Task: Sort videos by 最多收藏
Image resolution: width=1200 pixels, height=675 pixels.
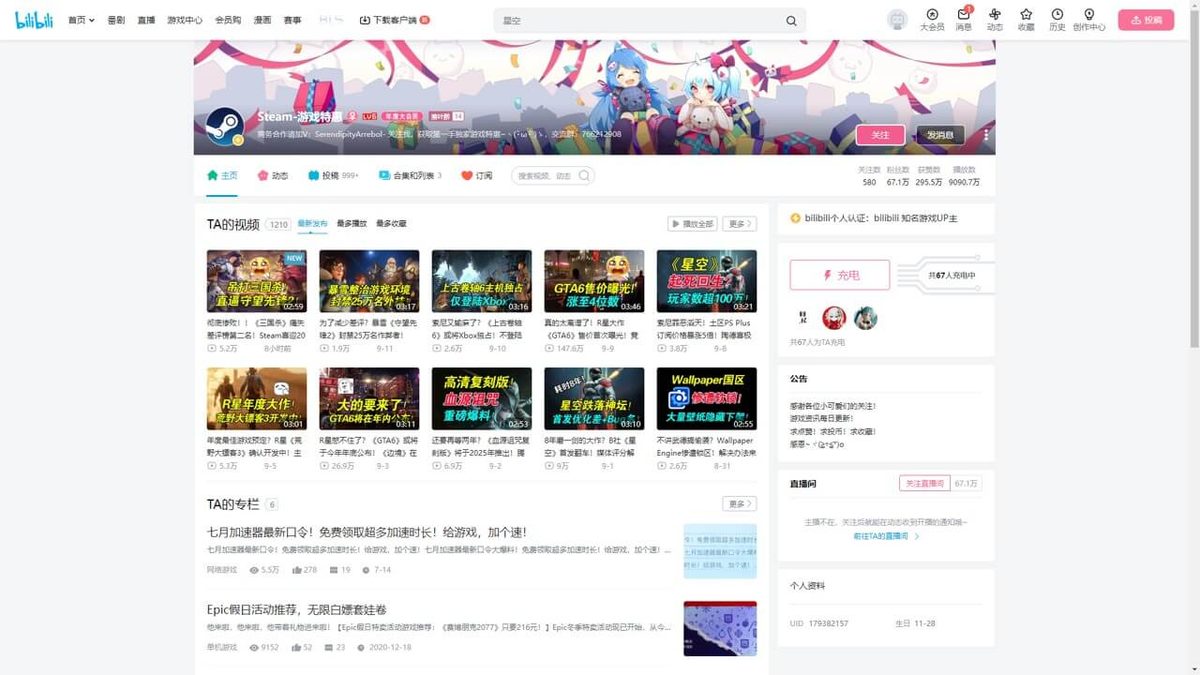Action: point(391,224)
